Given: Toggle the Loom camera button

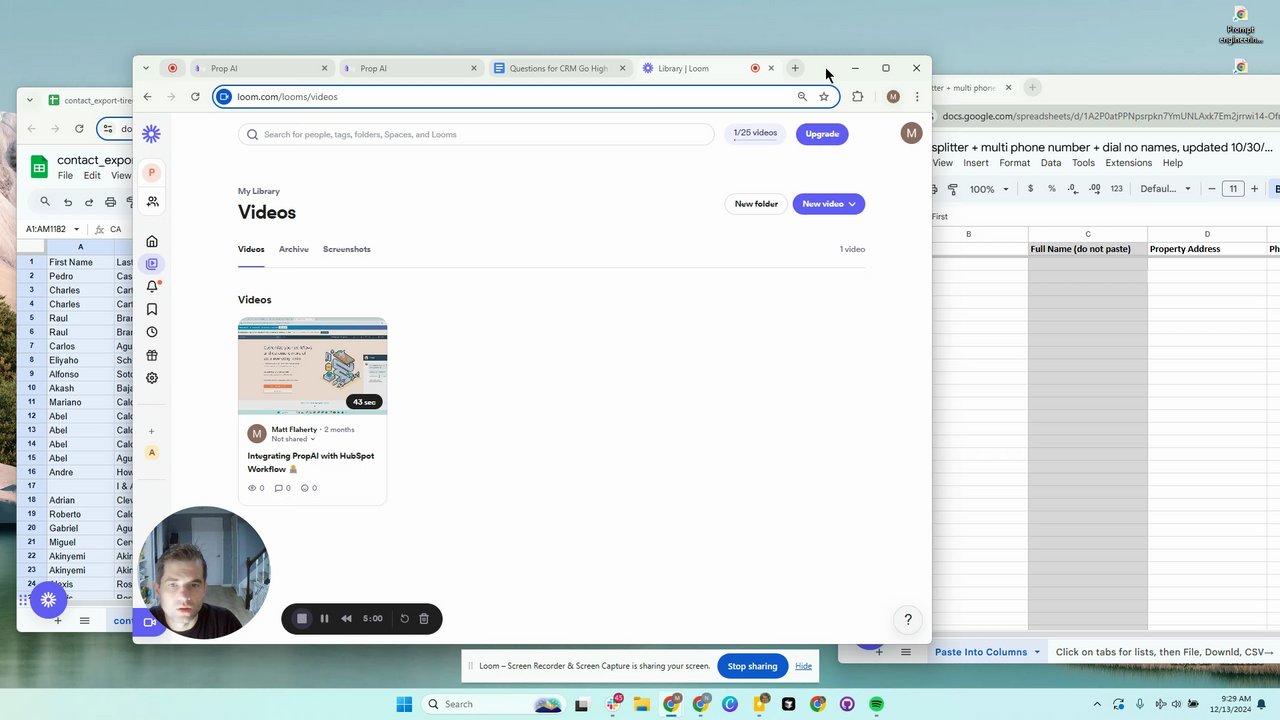Looking at the screenshot, I should [150, 622].
